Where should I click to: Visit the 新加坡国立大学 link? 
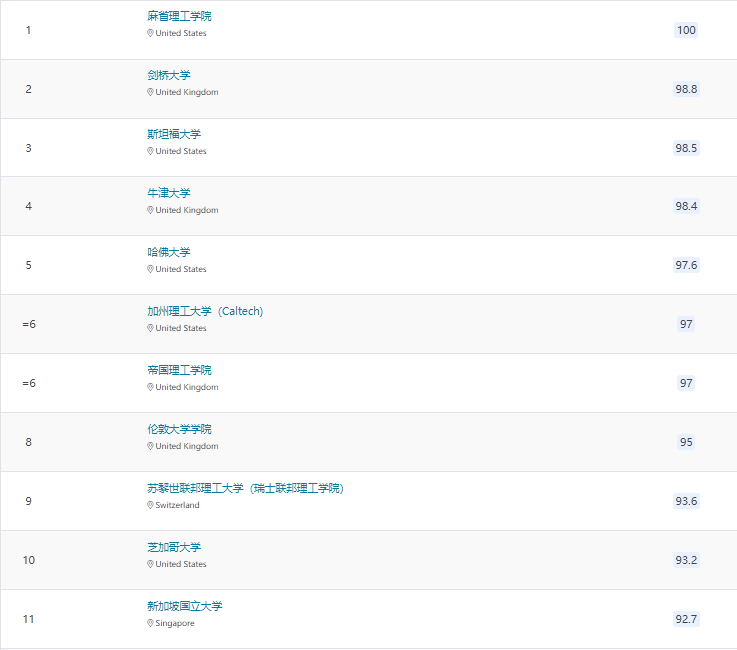184,606
